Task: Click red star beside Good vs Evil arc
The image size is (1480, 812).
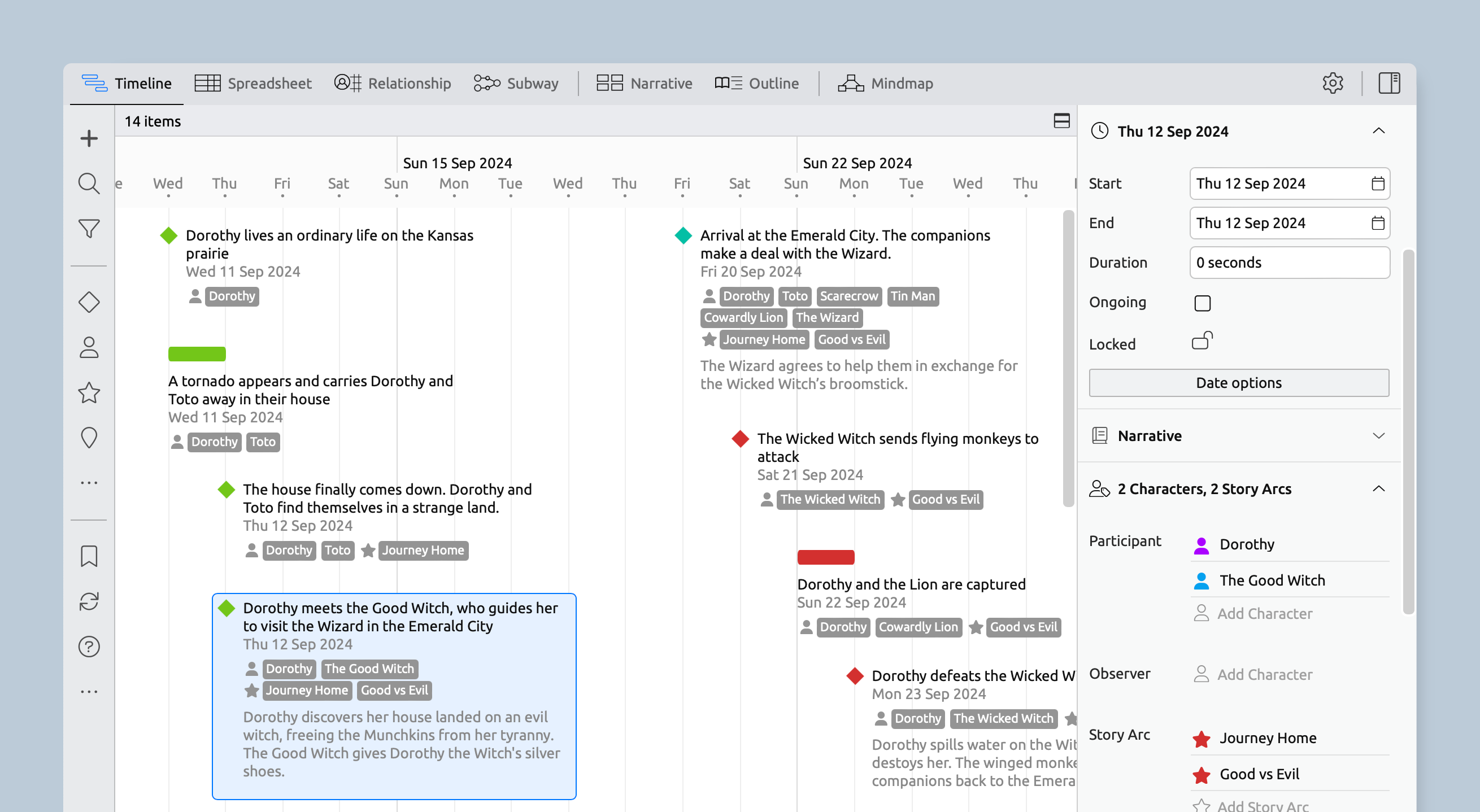Action: (1201, 775)
